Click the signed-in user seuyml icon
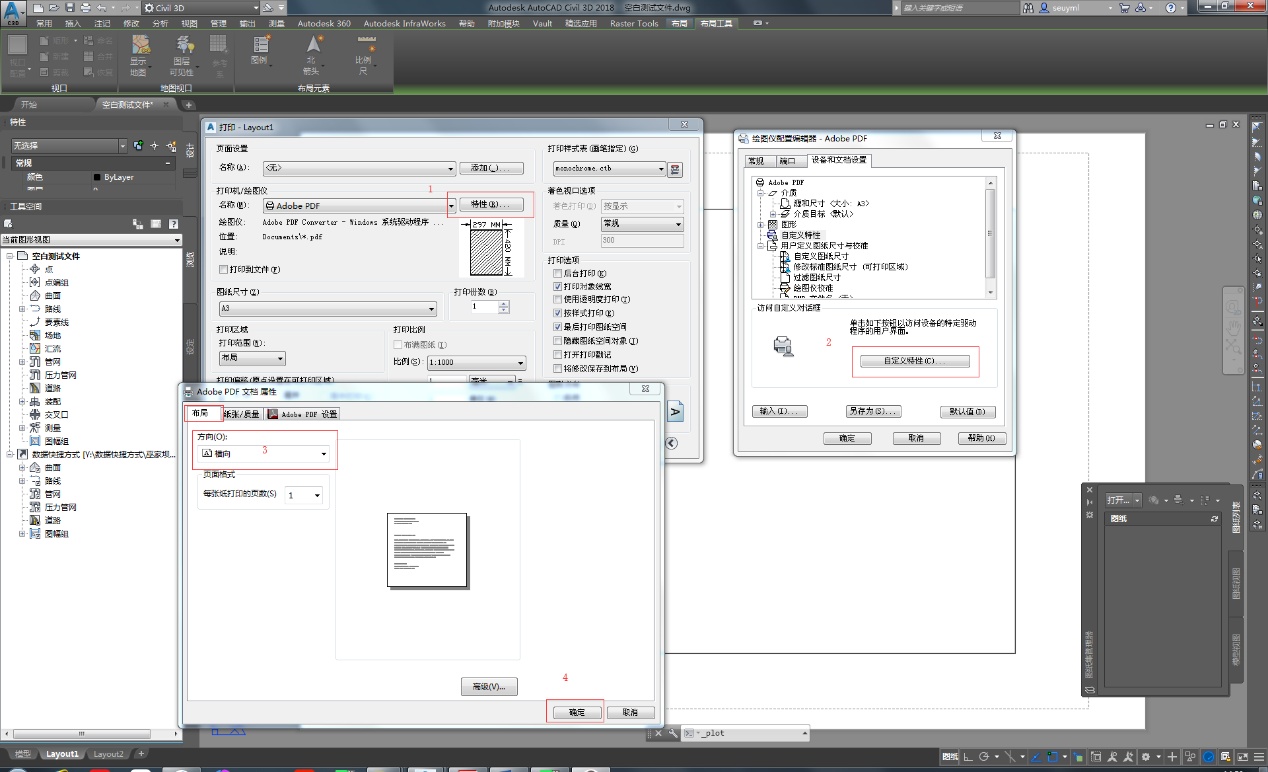Image resolution: width=1268 pixels, height=772 pixels. (1043, 7)
